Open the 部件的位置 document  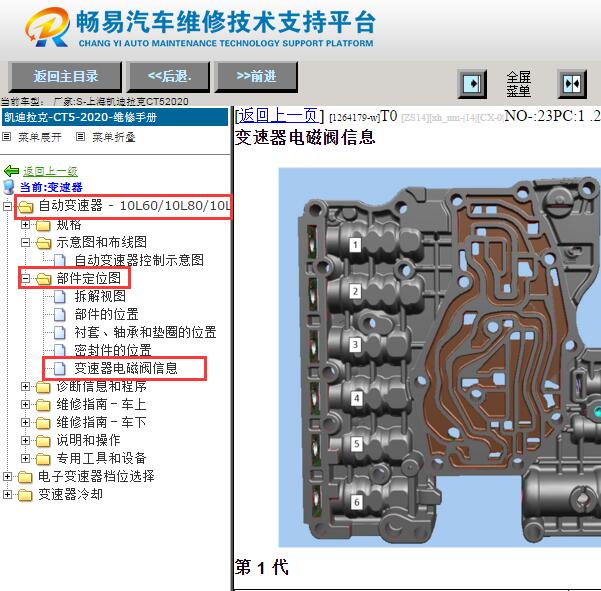(x=107, y=314)
